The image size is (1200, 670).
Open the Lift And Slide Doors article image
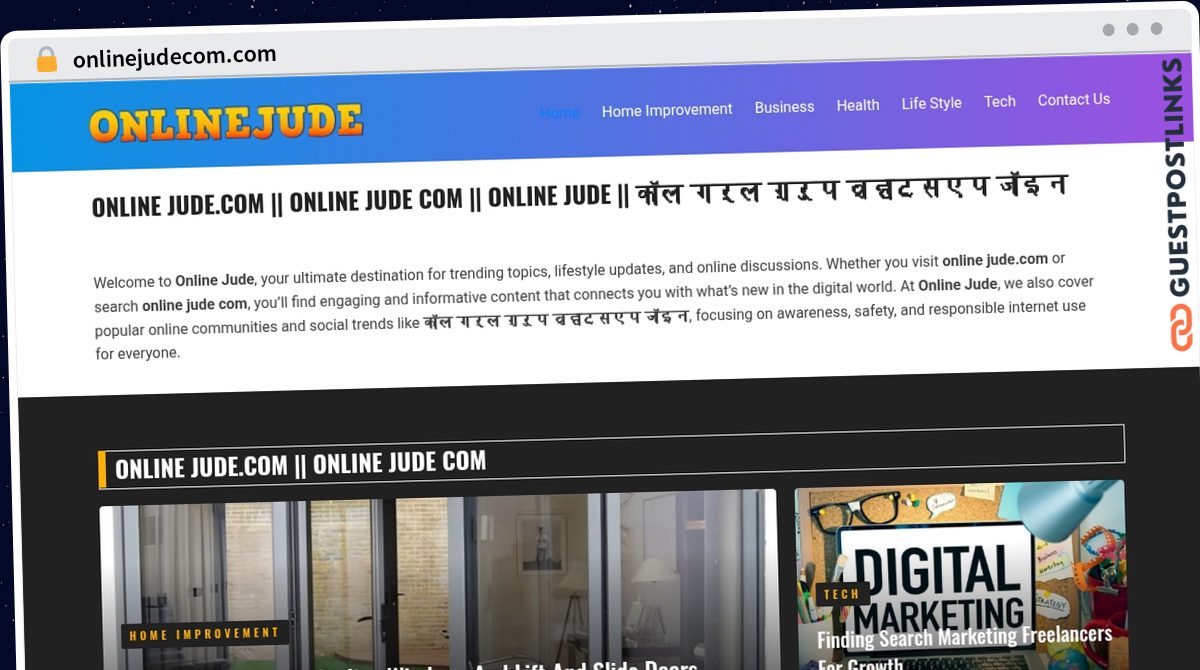[438, 580]
